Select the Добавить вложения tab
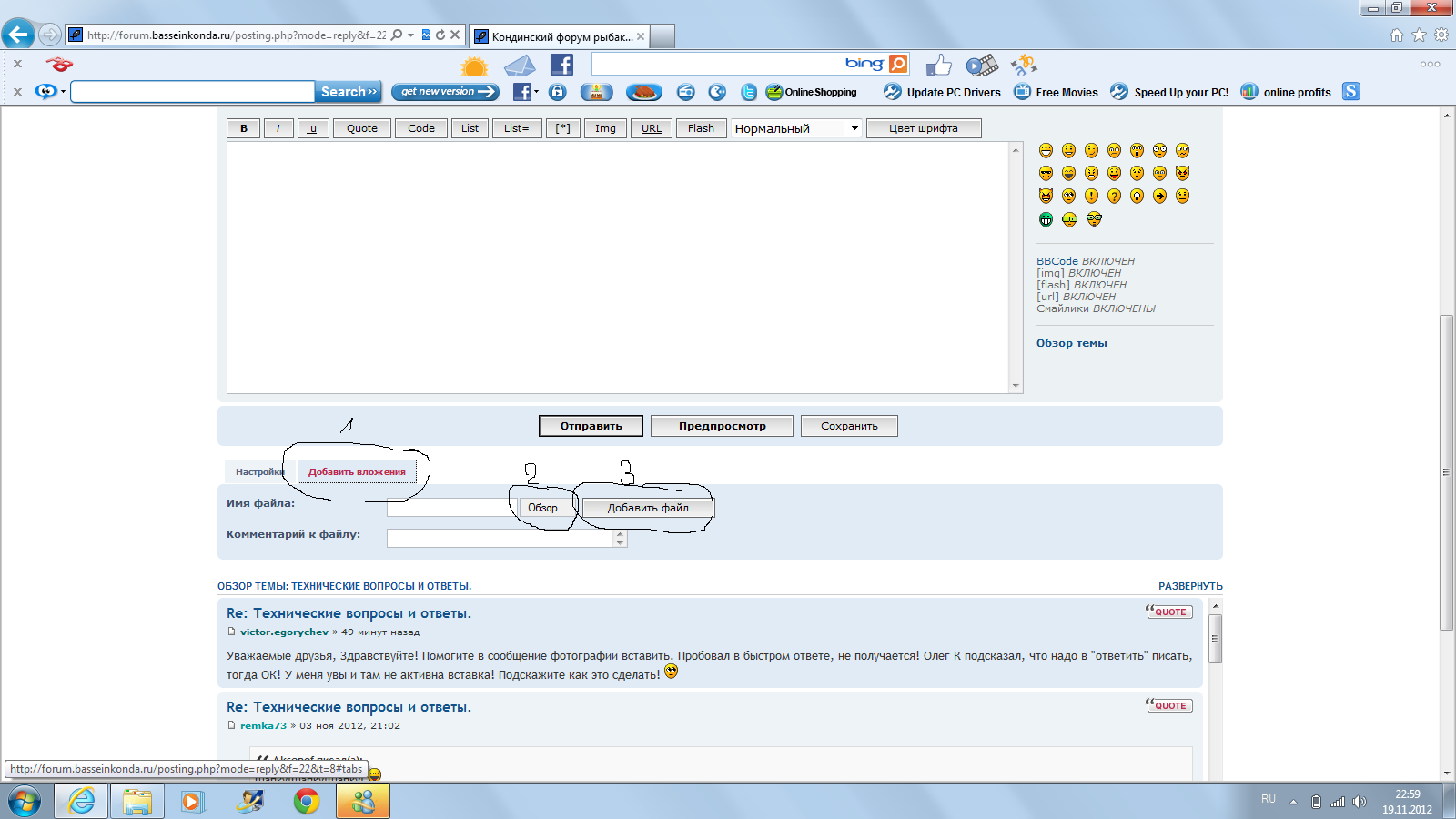 (357, 471)
